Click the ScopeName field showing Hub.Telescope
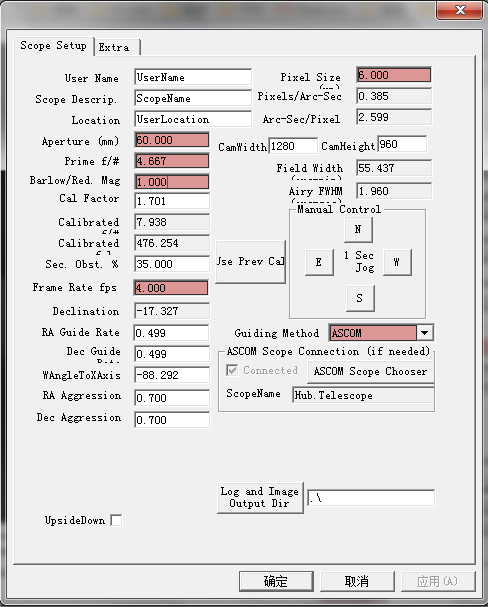Image resolution: width=488 pixels, height=607 pixels. [x=363, y=395]
